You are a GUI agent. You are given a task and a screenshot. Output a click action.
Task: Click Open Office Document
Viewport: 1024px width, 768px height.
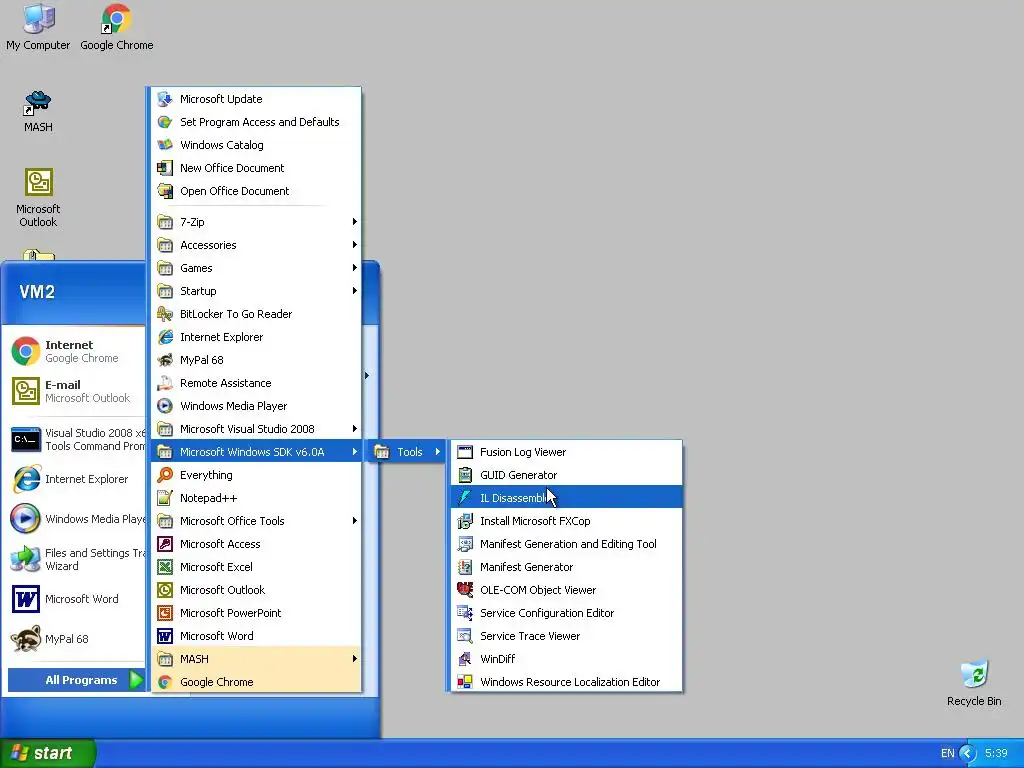pos(256,191)
